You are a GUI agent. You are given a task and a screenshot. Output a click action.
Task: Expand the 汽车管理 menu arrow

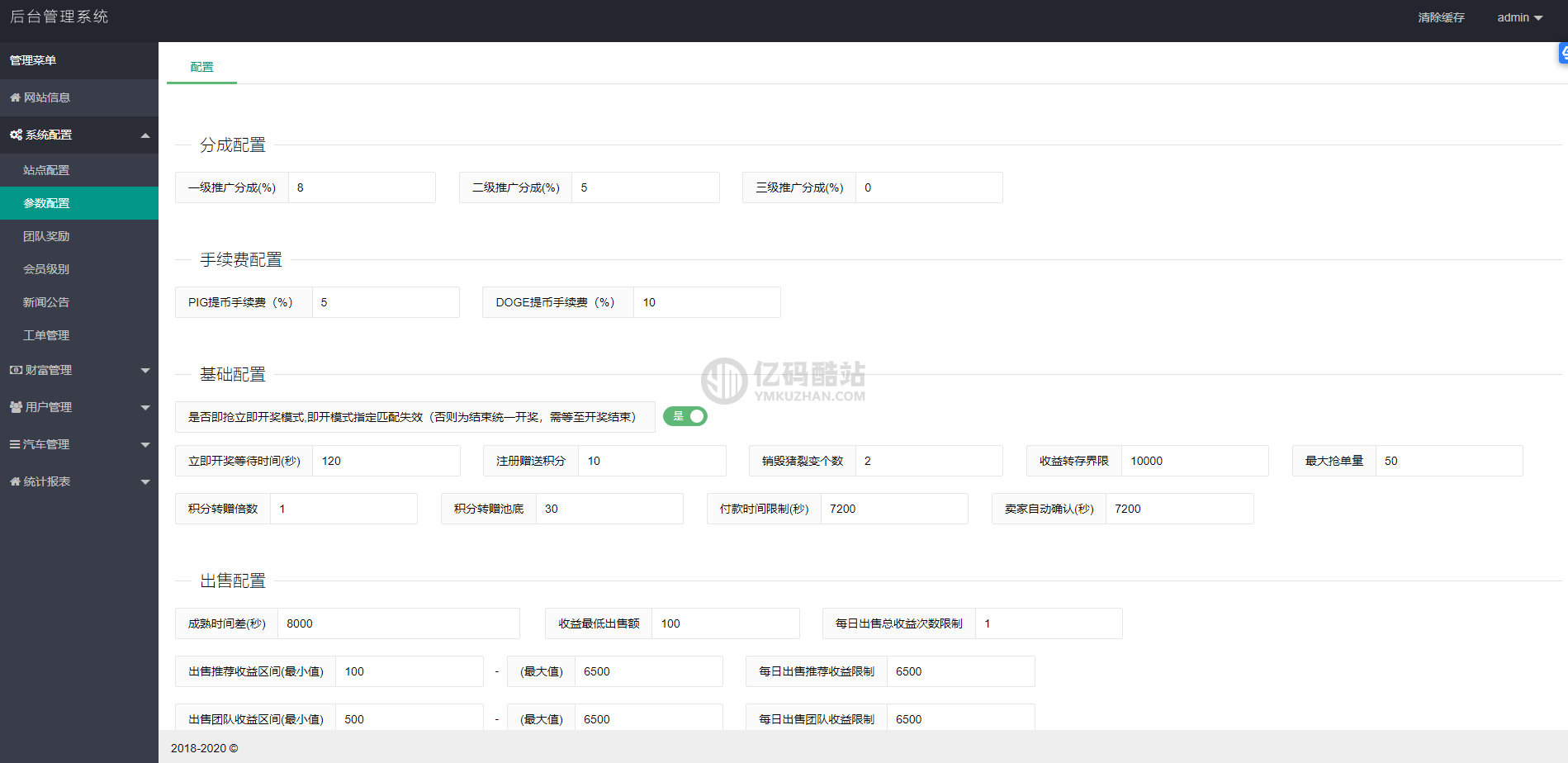pos(145,445)
